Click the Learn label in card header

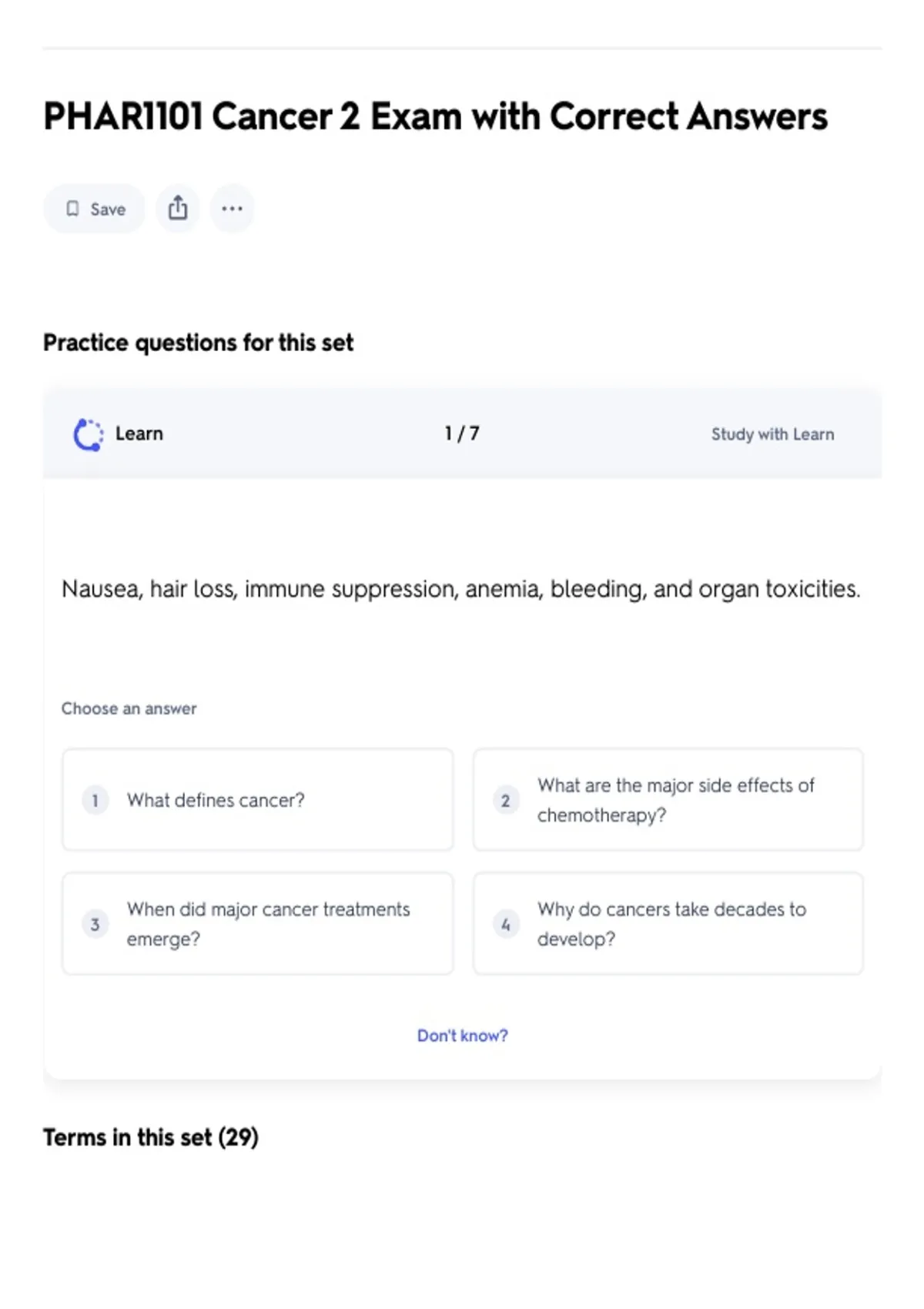pos(139,434)
